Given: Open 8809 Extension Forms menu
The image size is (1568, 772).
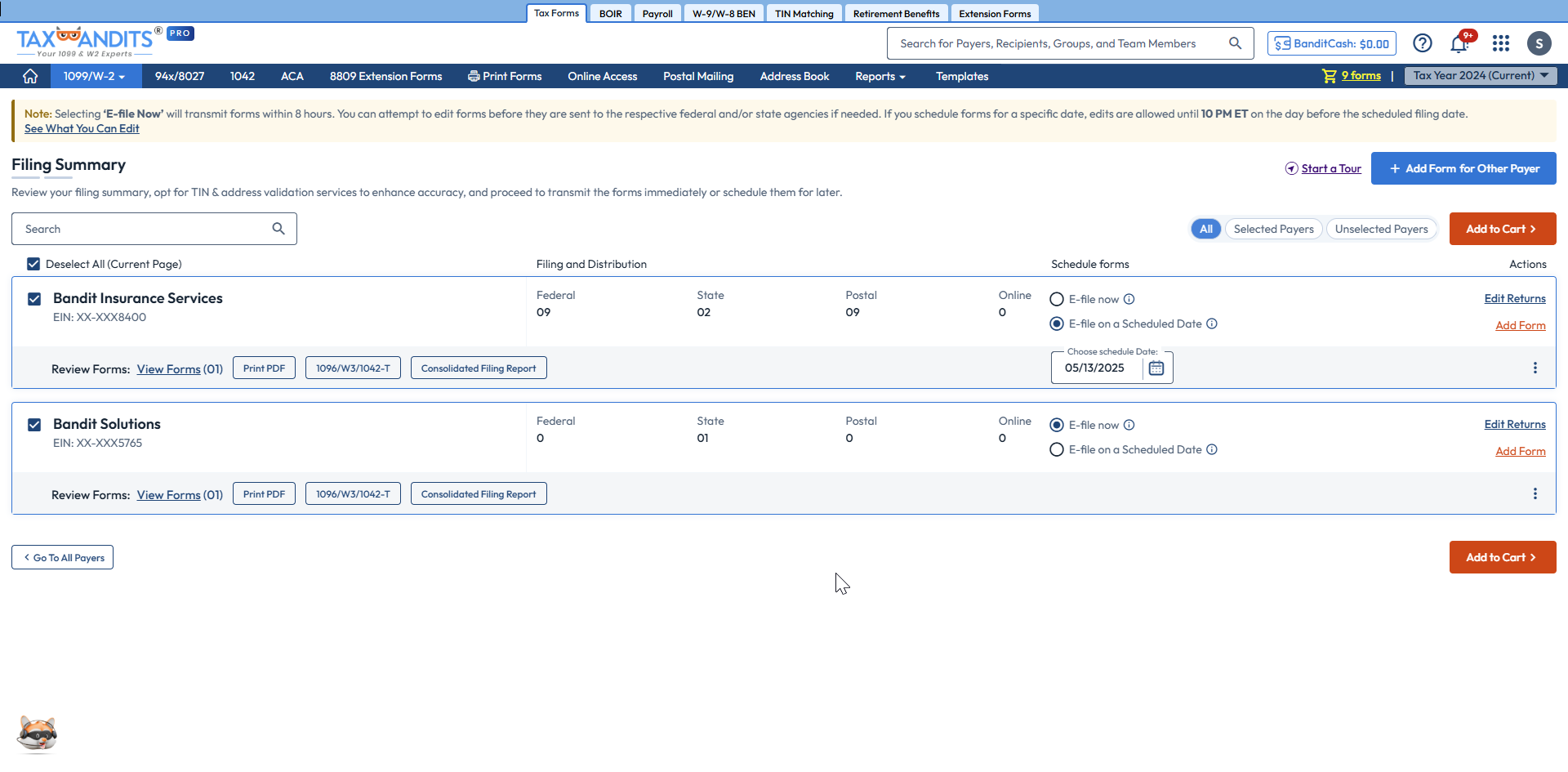Looking at the screenshot, I should [x=385, y=76].
